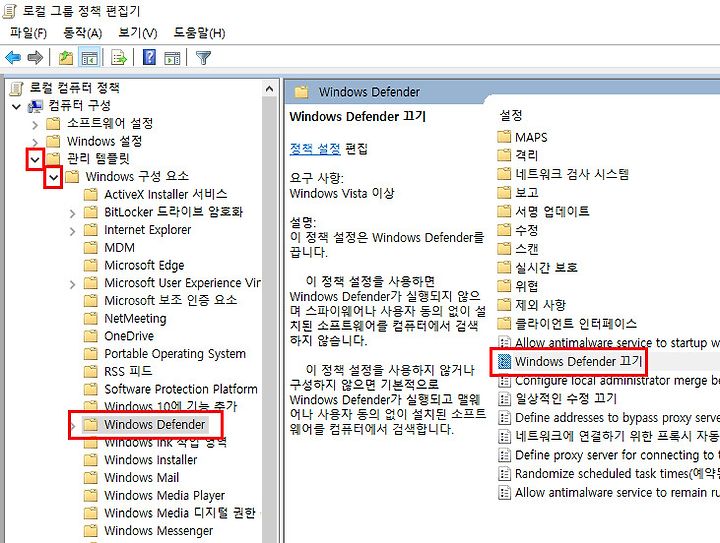Viewport: 720px width, 543px height.
Task: Open the 실시간 보호 folder
Action: [x=537, y=268]
